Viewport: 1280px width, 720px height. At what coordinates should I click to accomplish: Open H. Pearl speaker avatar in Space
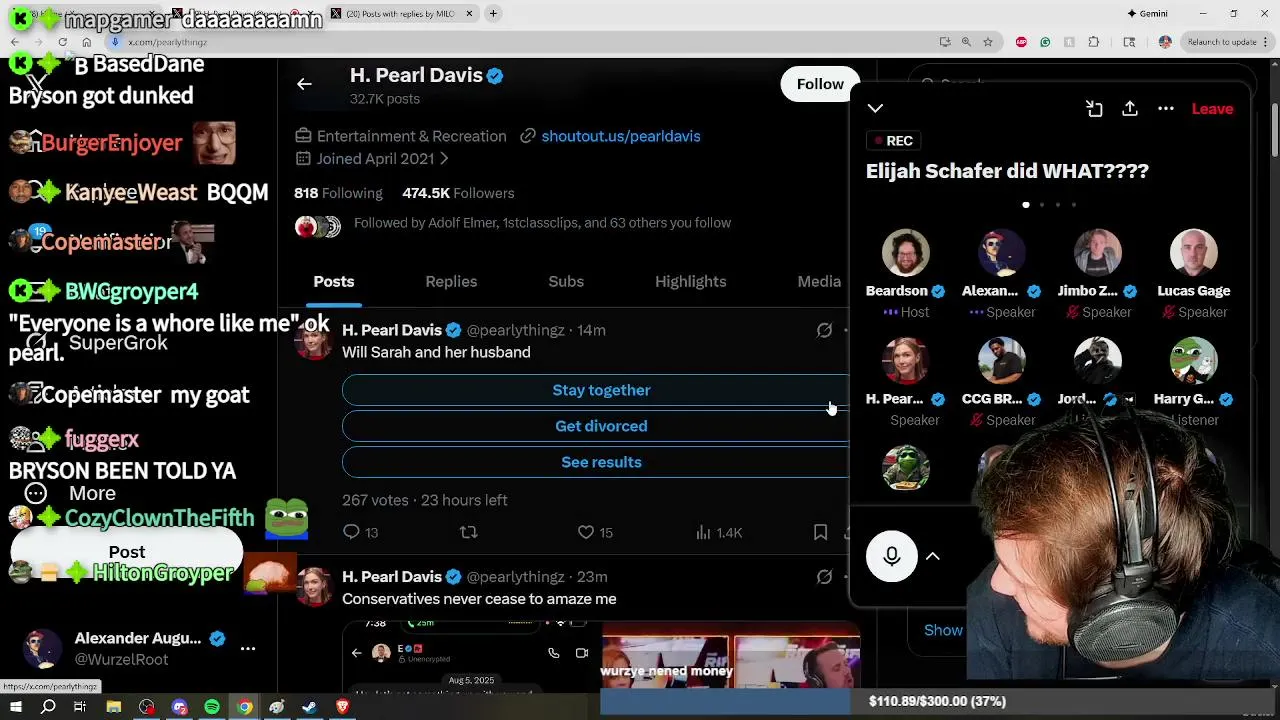pos(906,361)
